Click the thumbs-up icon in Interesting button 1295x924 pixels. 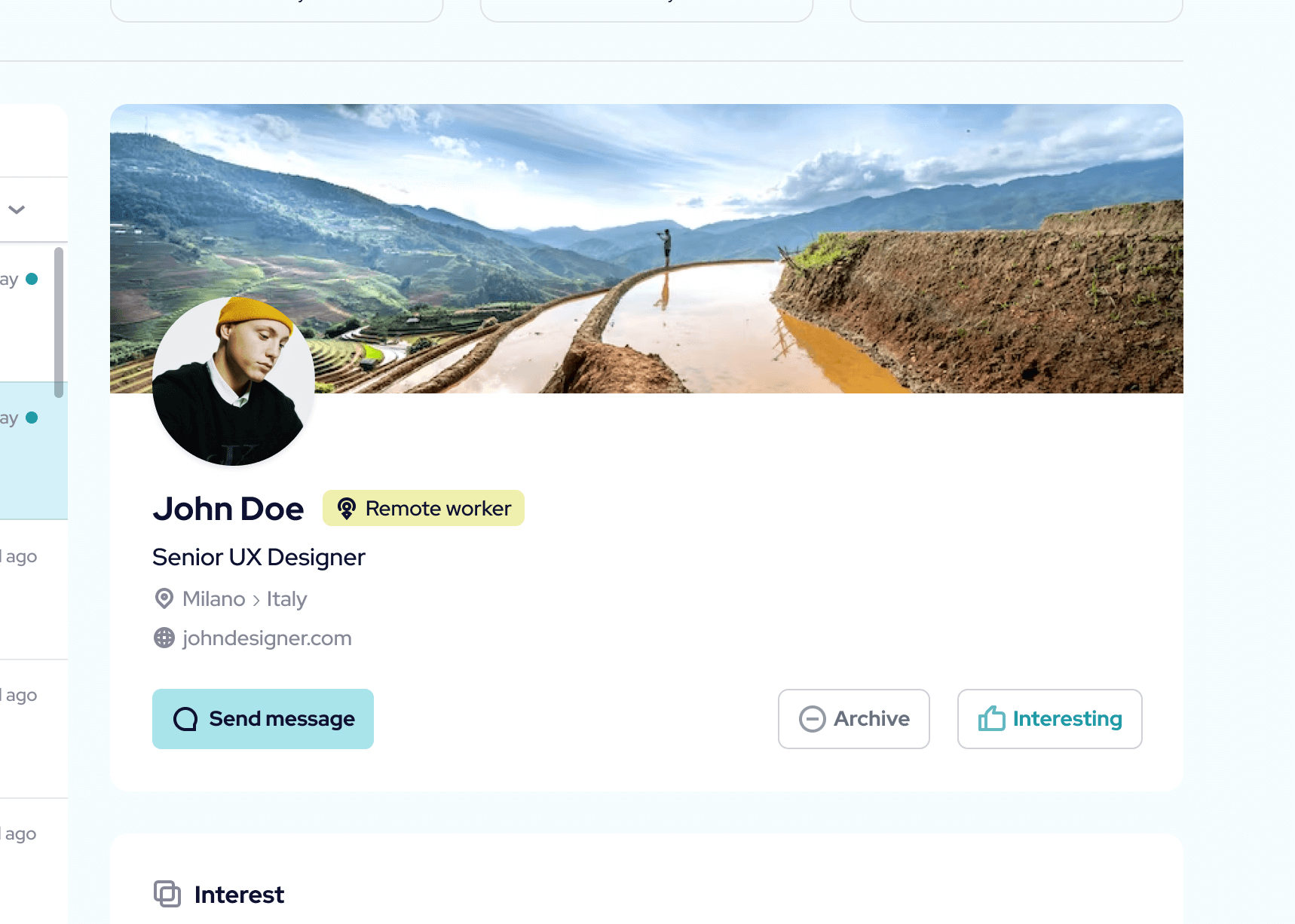coord(991,719)
